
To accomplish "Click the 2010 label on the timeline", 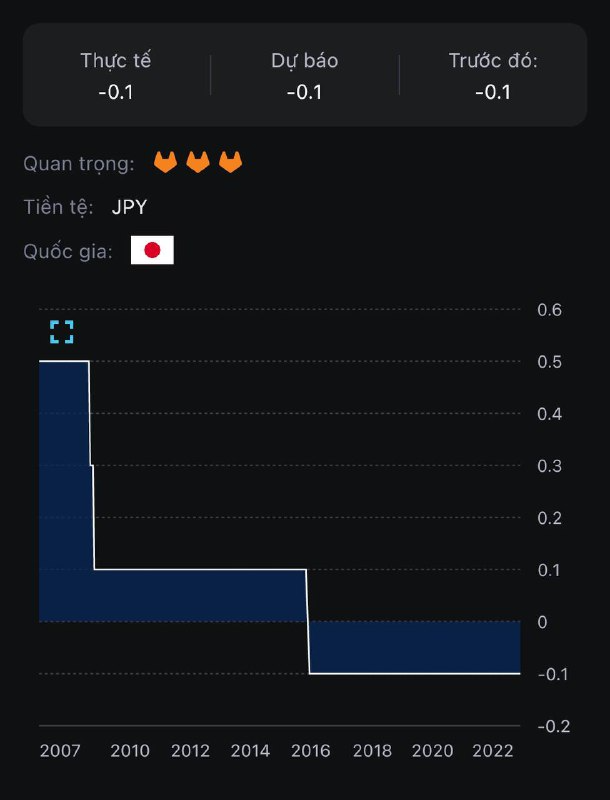I will point(130,751).
